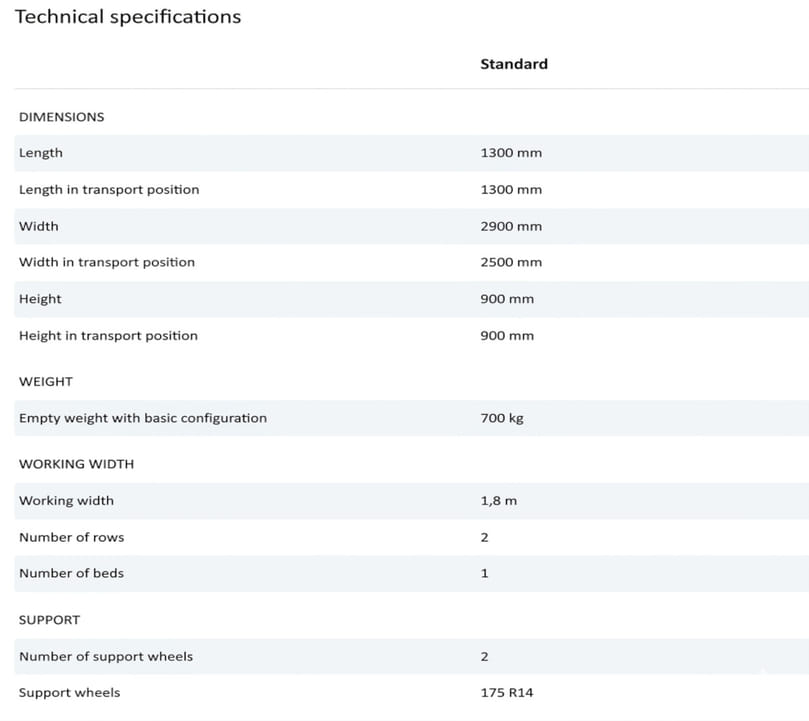Click the Width in transport position label
Screen dimensions: 809x721
pos(107,262)
